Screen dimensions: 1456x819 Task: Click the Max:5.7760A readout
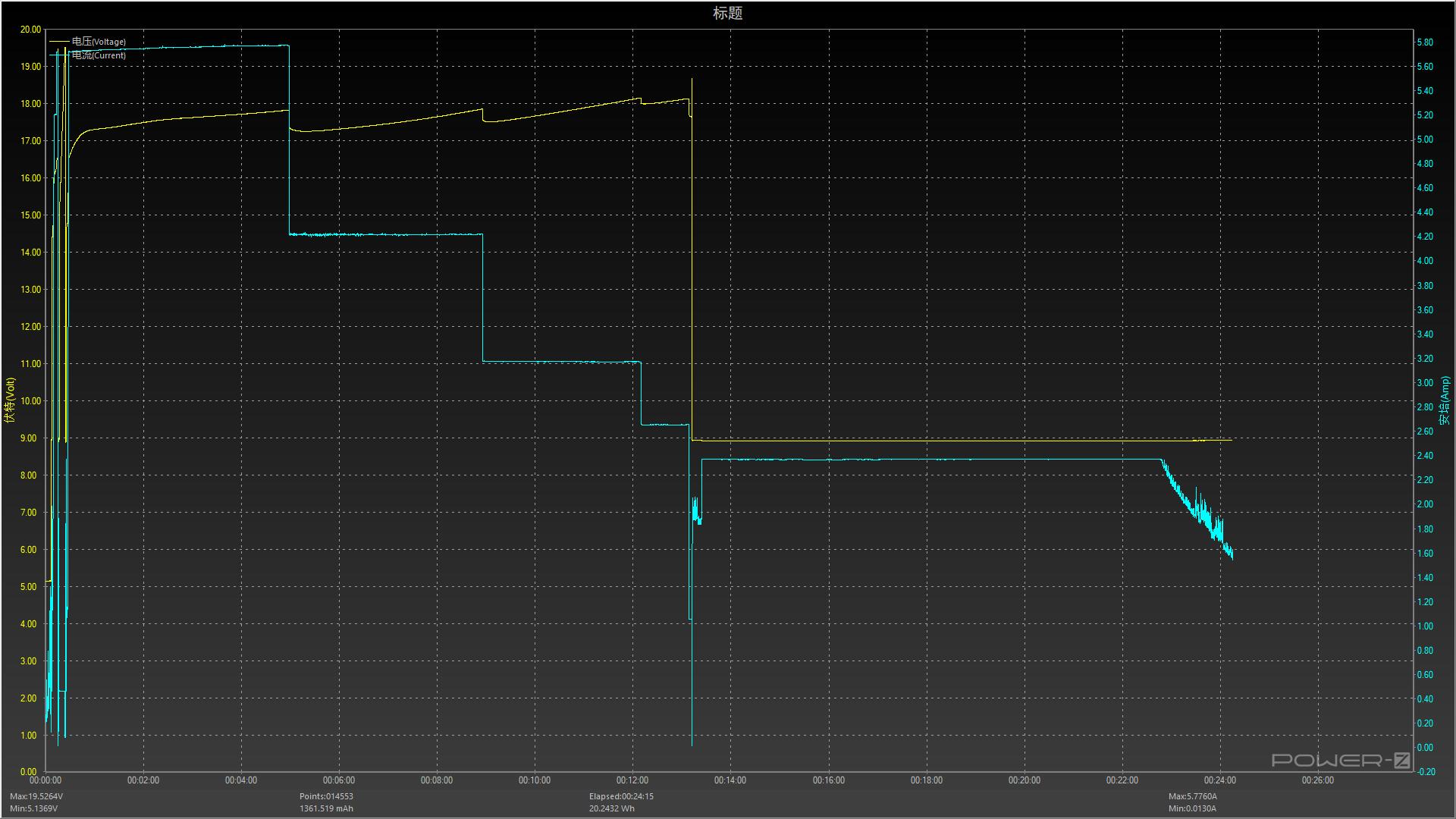(x=1192, y=796)
